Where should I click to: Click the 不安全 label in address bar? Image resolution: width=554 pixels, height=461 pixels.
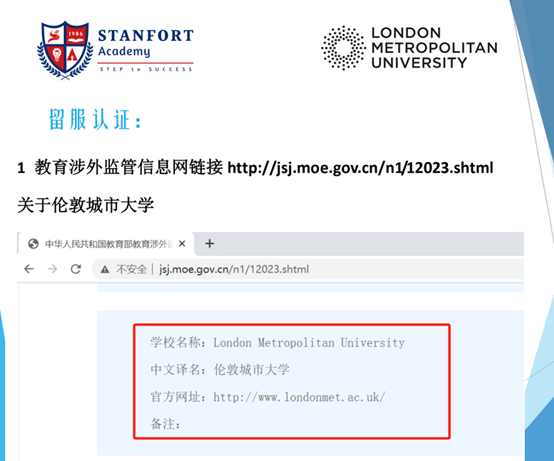[131, 269]
